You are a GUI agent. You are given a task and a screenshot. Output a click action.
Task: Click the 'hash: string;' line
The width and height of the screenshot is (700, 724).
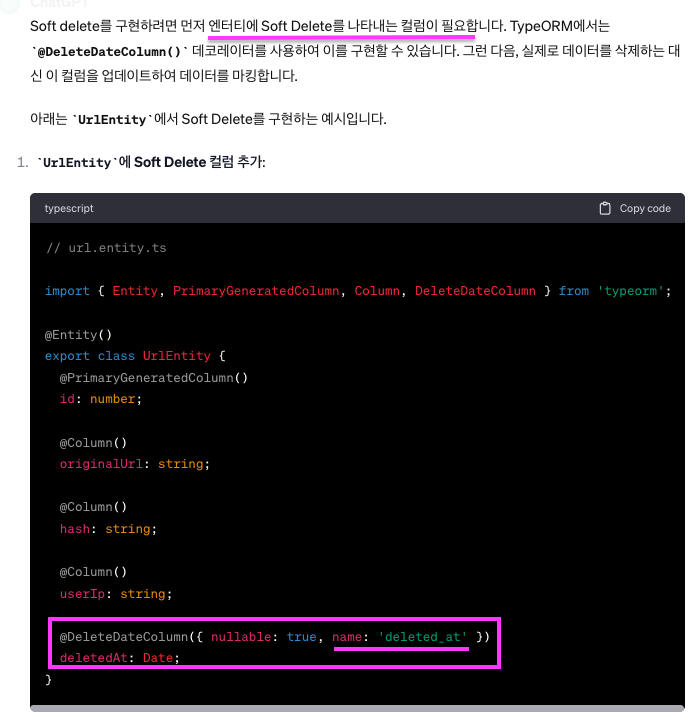coord(108,529)
